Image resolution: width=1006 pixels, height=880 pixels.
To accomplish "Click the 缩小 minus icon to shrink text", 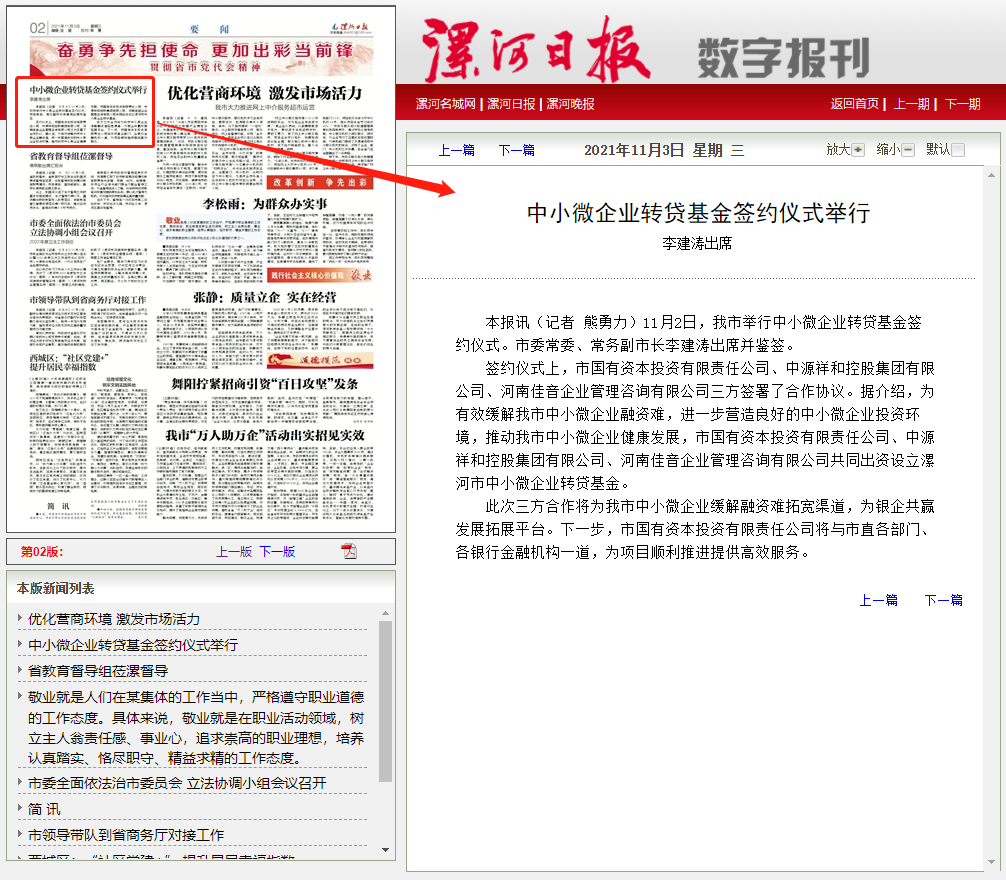I will pyautogui.click(x=908, y=150).
